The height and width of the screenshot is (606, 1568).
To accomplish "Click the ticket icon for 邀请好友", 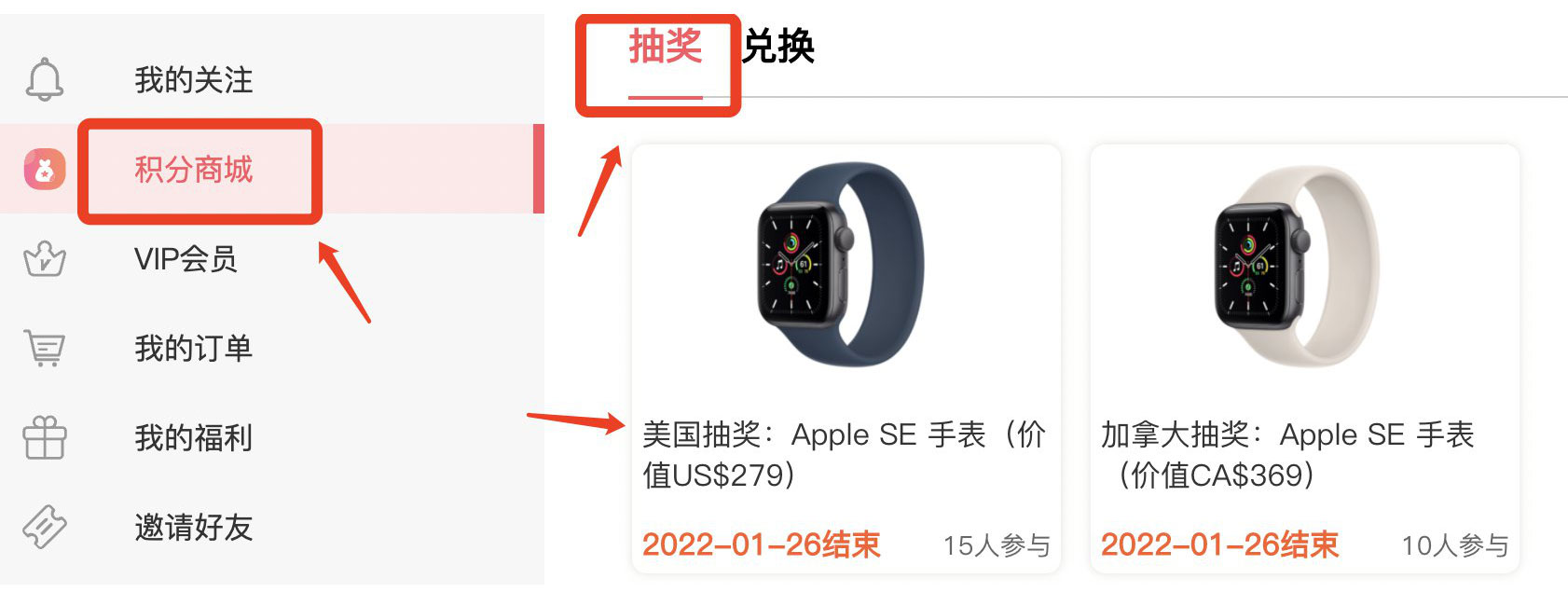I will coord(45,527).
